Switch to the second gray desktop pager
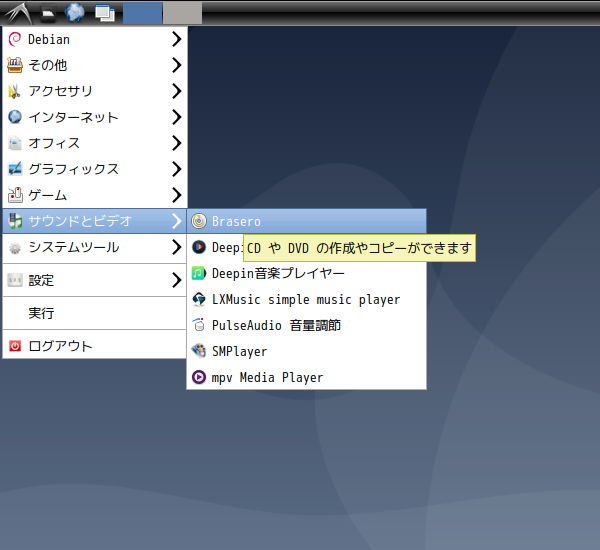The image size is (600, 550). (x=183, y=13)
